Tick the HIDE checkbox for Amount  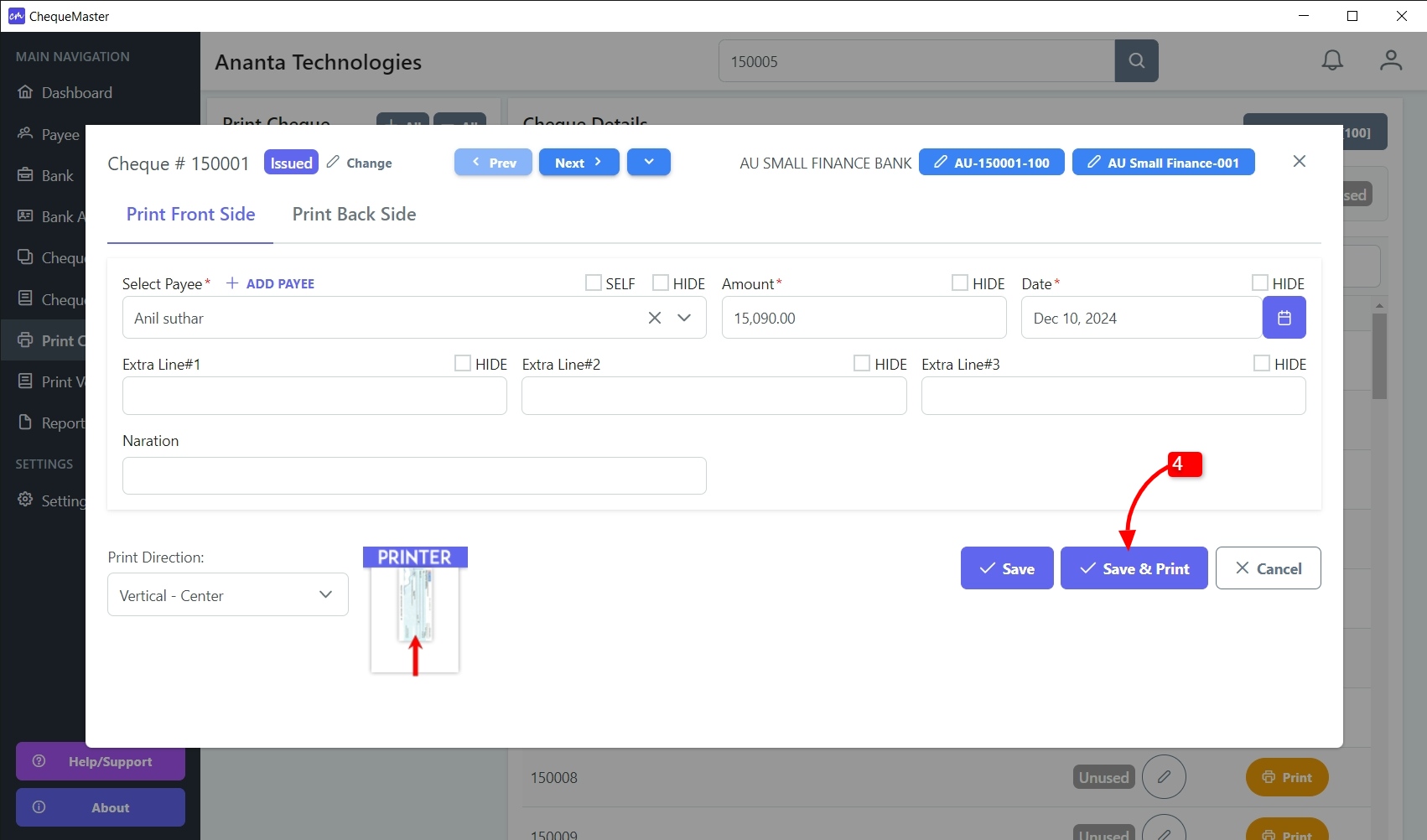[960, 283]
